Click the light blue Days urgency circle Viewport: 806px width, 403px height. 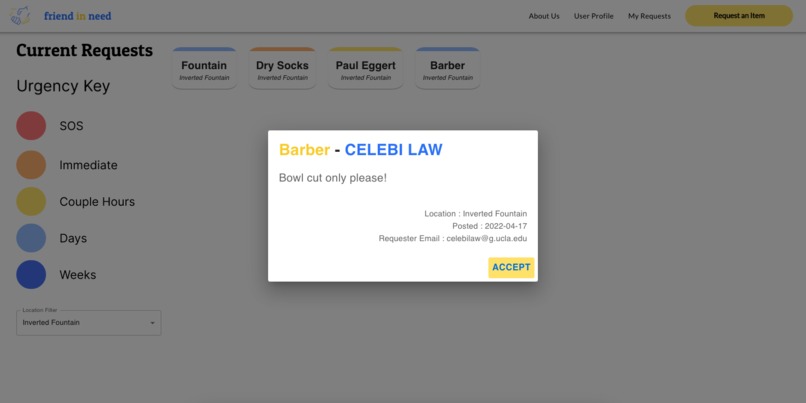[x=31, y=238]
